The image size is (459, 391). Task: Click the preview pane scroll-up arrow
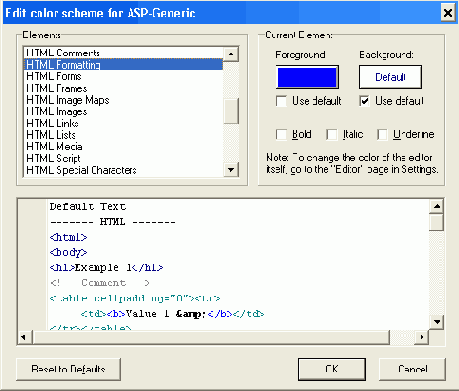pyautogui.click(x=436, y=207)
